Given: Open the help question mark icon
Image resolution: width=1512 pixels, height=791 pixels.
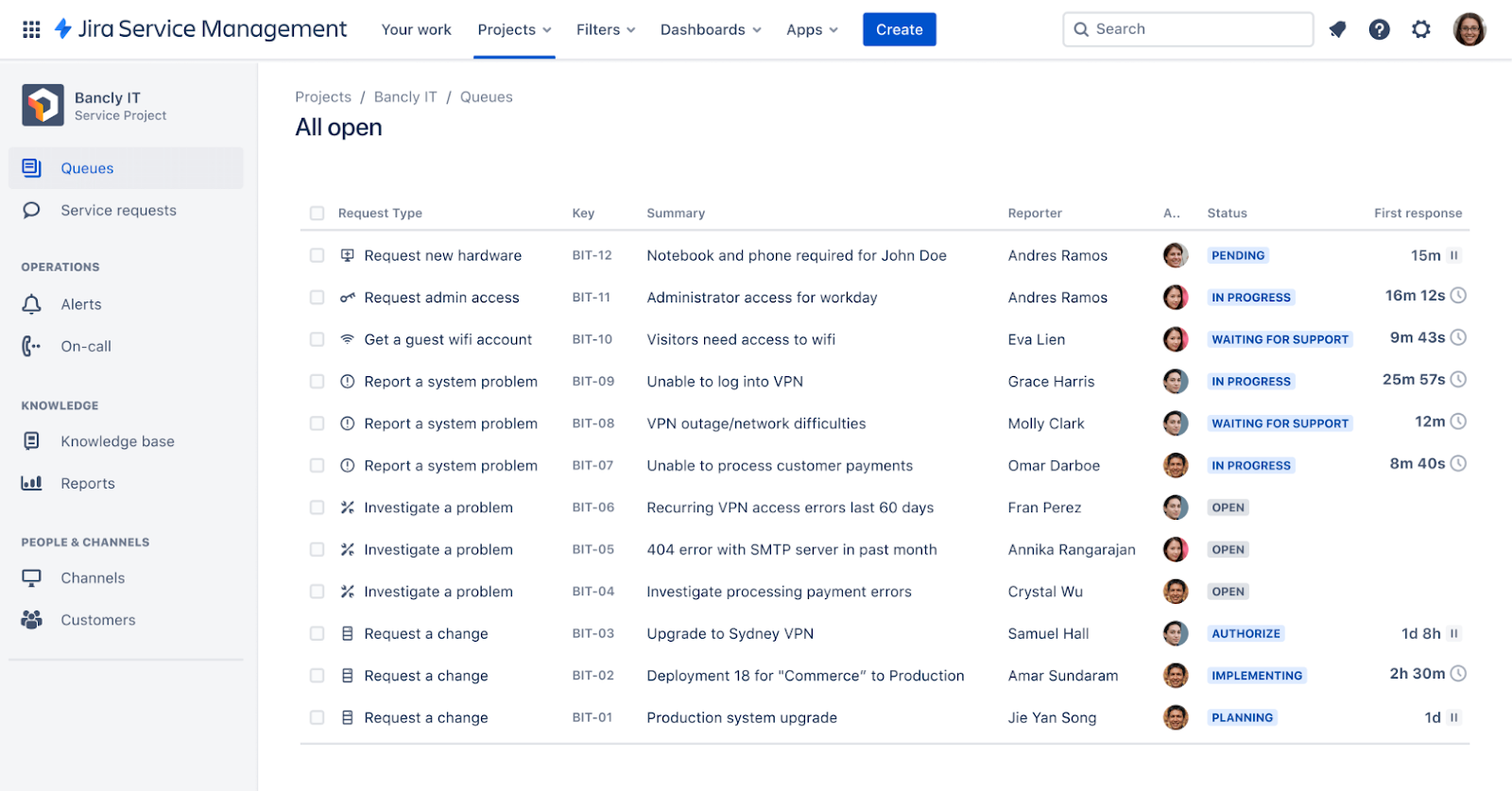Looking at the screenshot, I should coord(1379,29).
